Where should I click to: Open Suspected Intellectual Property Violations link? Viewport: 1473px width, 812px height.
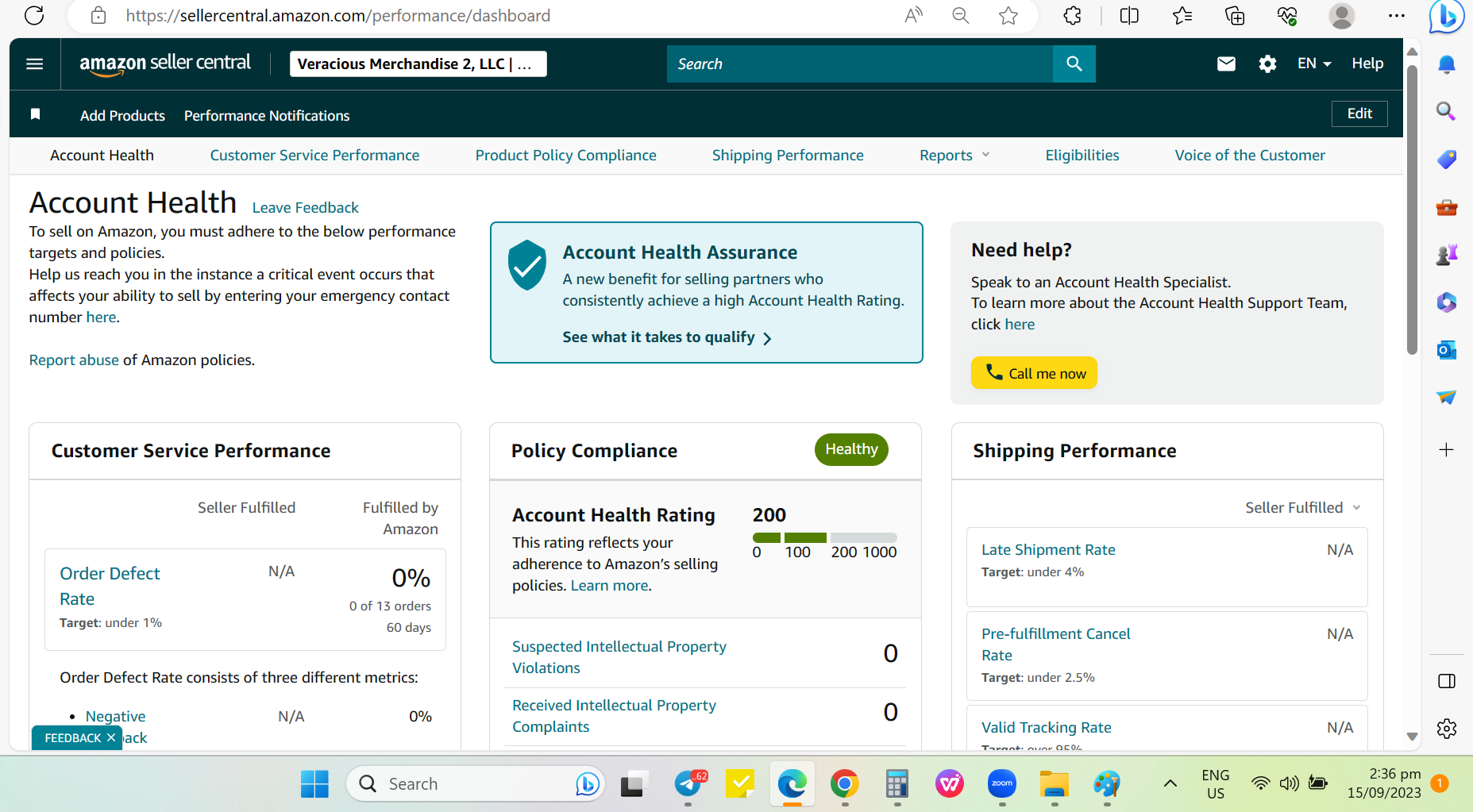pyautogui.click(x=619, y=657)
